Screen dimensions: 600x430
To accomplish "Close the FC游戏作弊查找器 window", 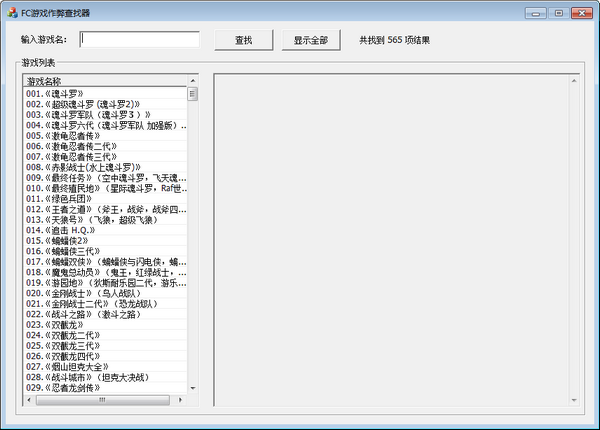I will pos(582,13).
